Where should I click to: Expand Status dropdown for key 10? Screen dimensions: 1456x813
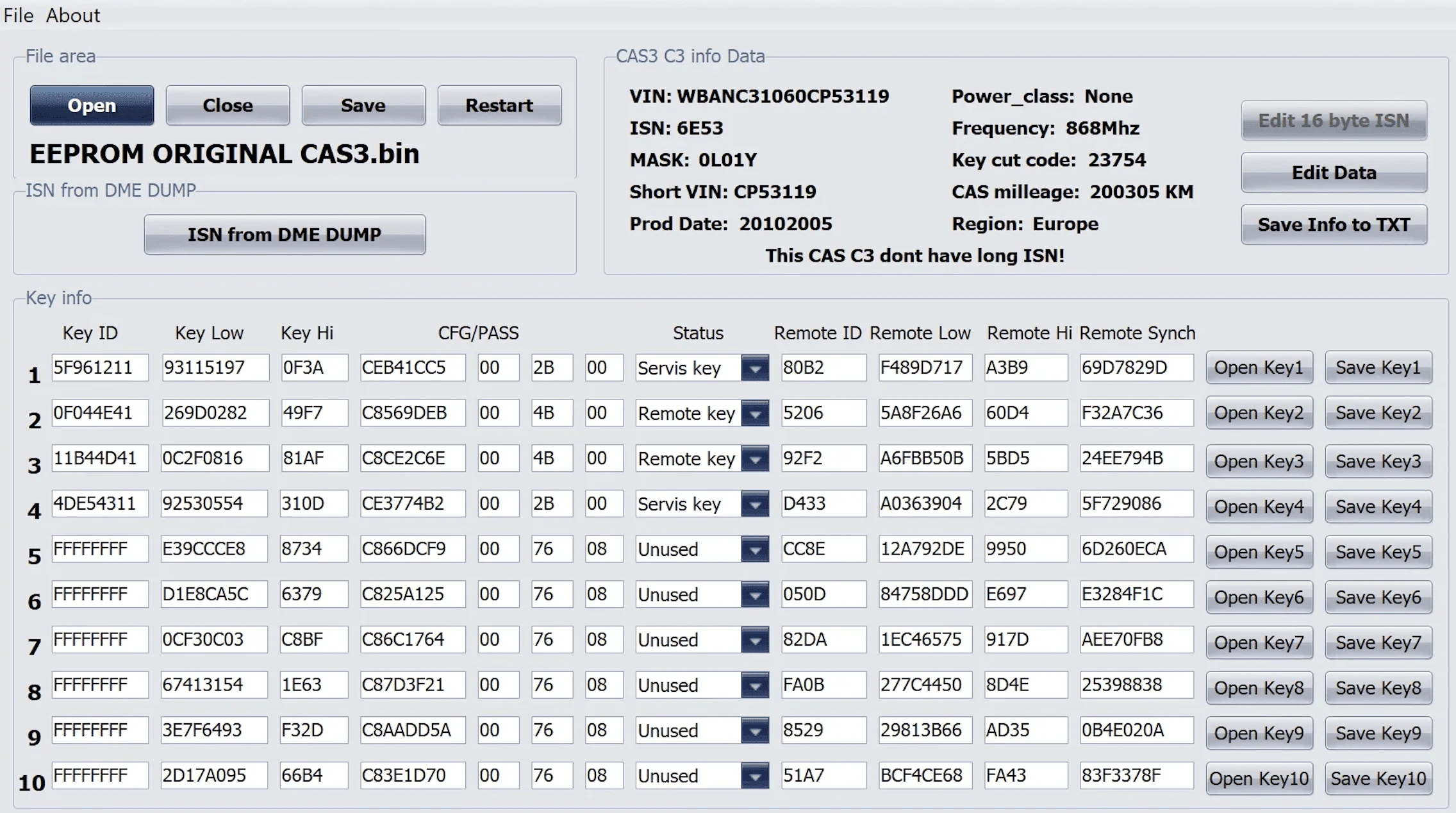click(755, 776)
